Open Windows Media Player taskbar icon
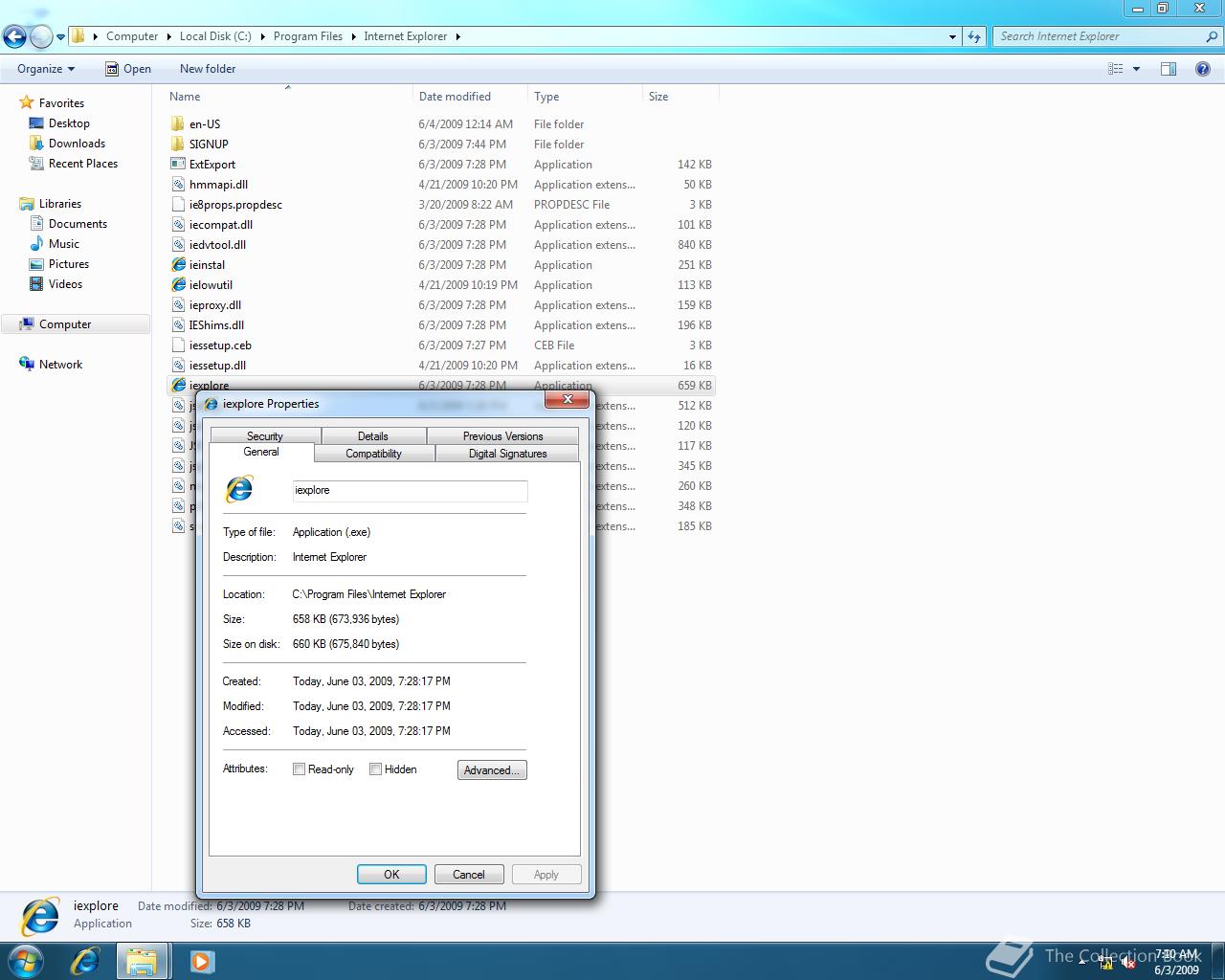 point(202,961)
